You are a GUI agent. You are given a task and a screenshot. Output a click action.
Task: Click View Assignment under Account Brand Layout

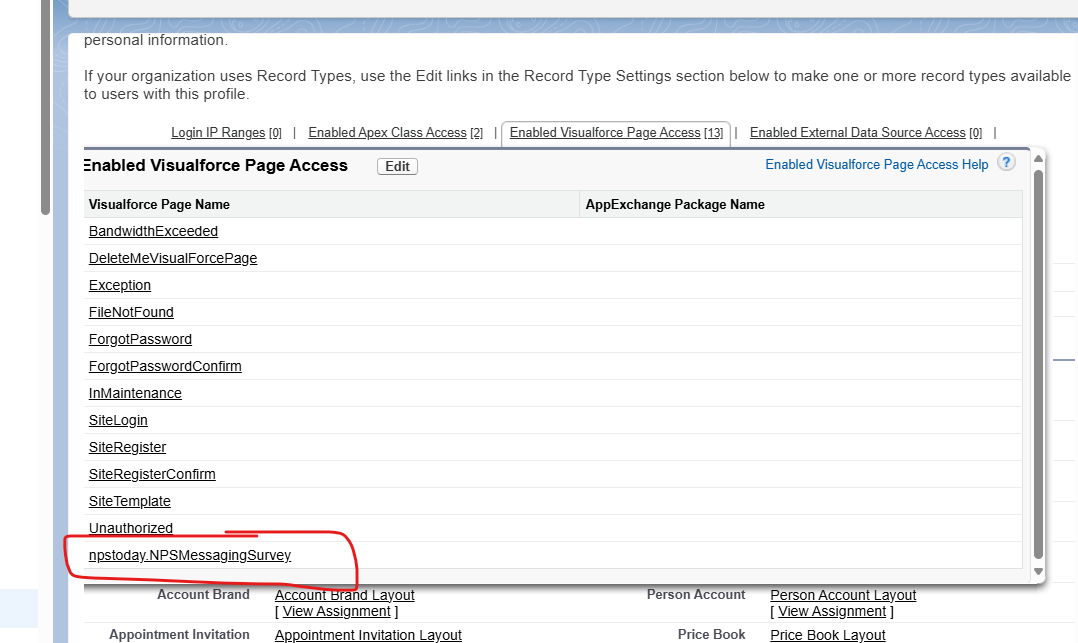[x=336, y=611]
